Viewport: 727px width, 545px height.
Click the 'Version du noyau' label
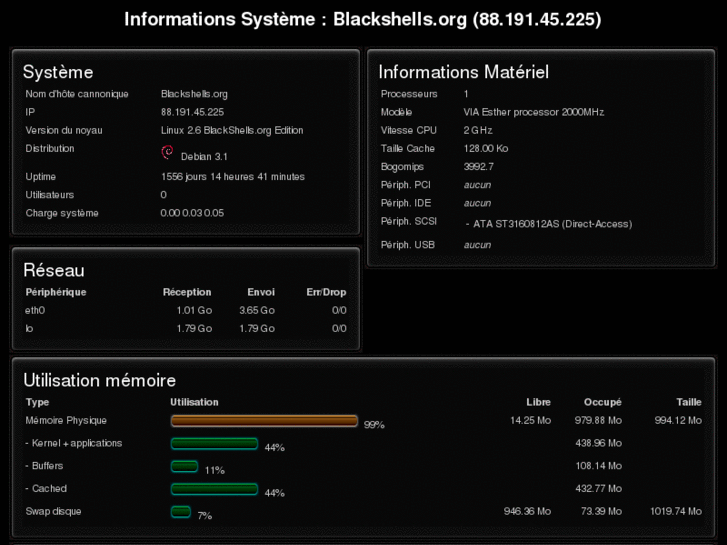click(x=64, y=130)
